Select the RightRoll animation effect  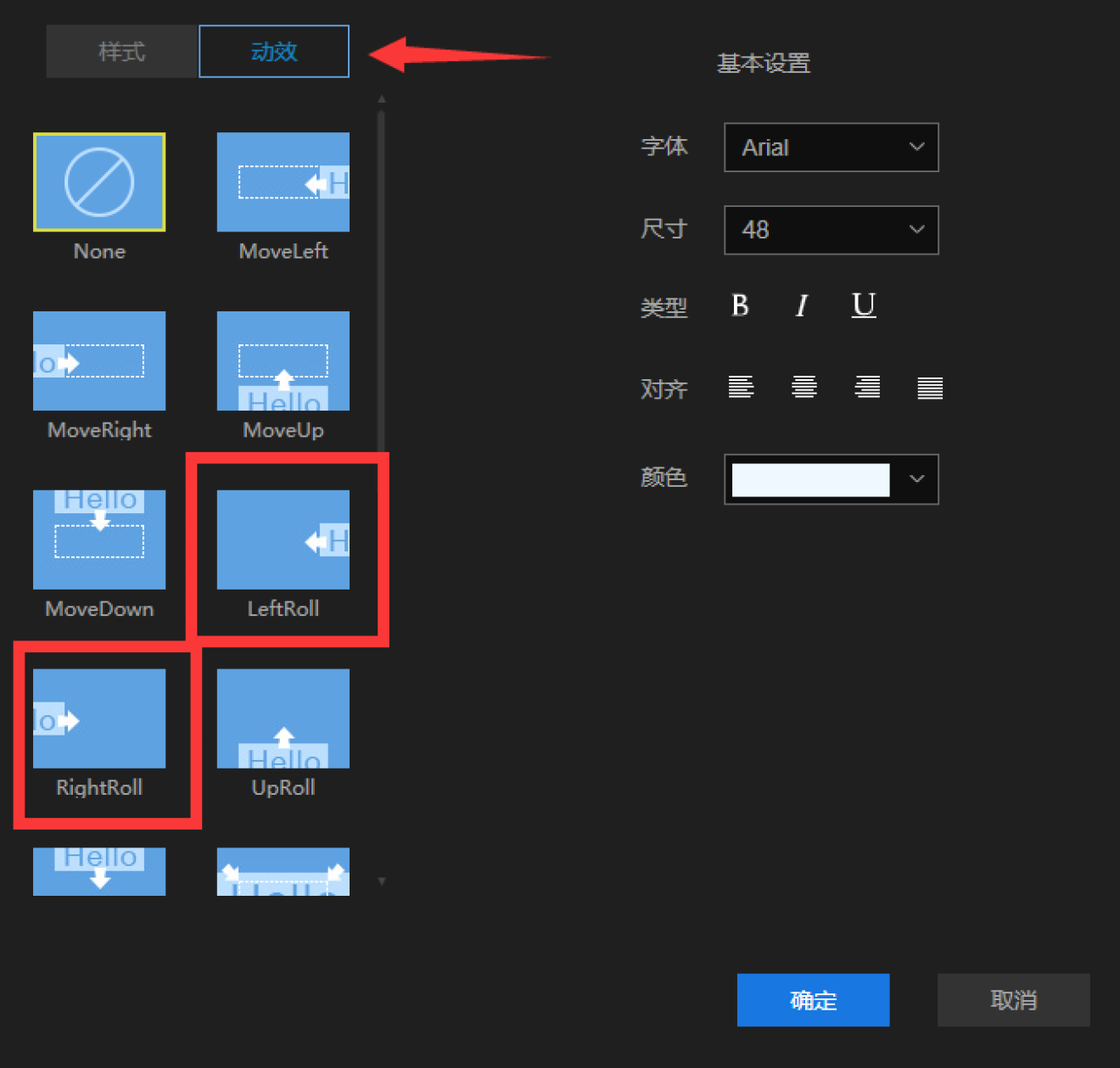pyautogui.click(x=99, y=719)
